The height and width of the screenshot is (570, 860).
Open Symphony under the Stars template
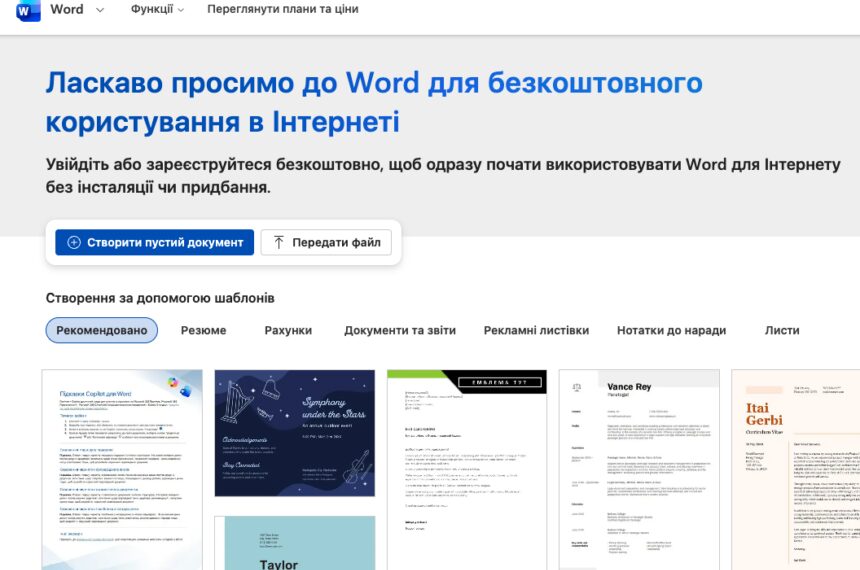tap(295, 433)
